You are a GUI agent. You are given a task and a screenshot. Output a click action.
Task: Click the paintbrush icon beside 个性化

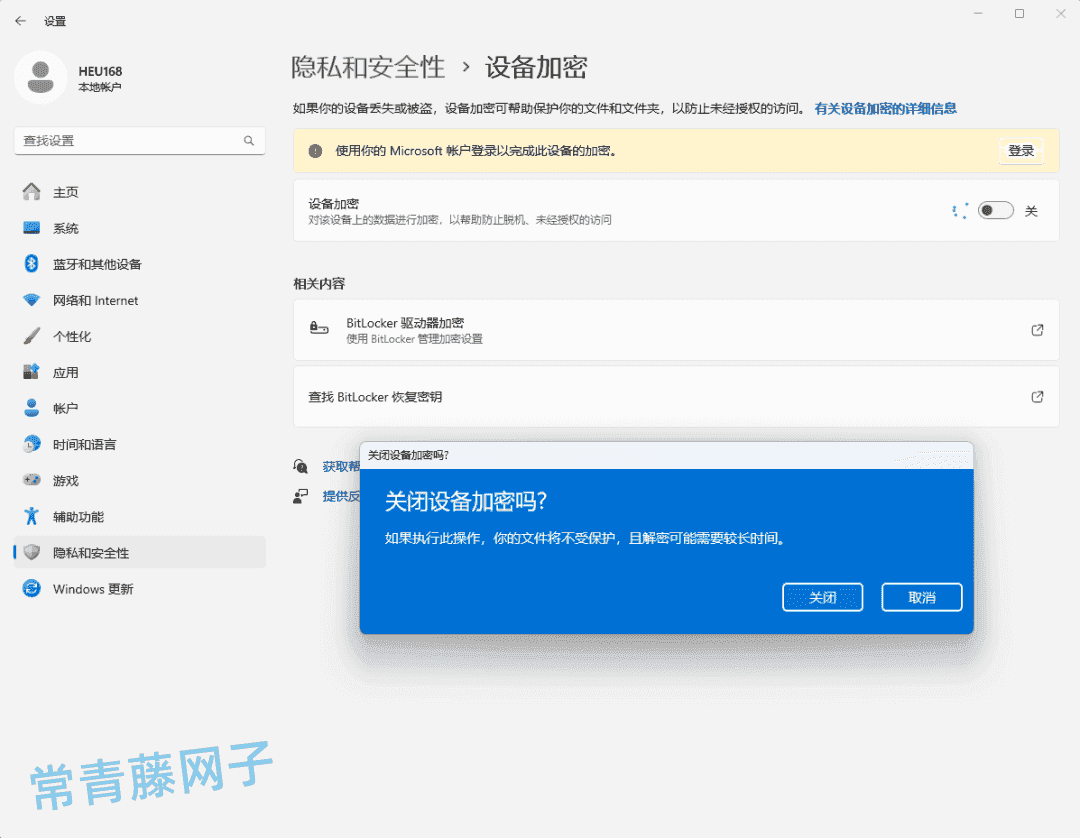tap(32, 336)
